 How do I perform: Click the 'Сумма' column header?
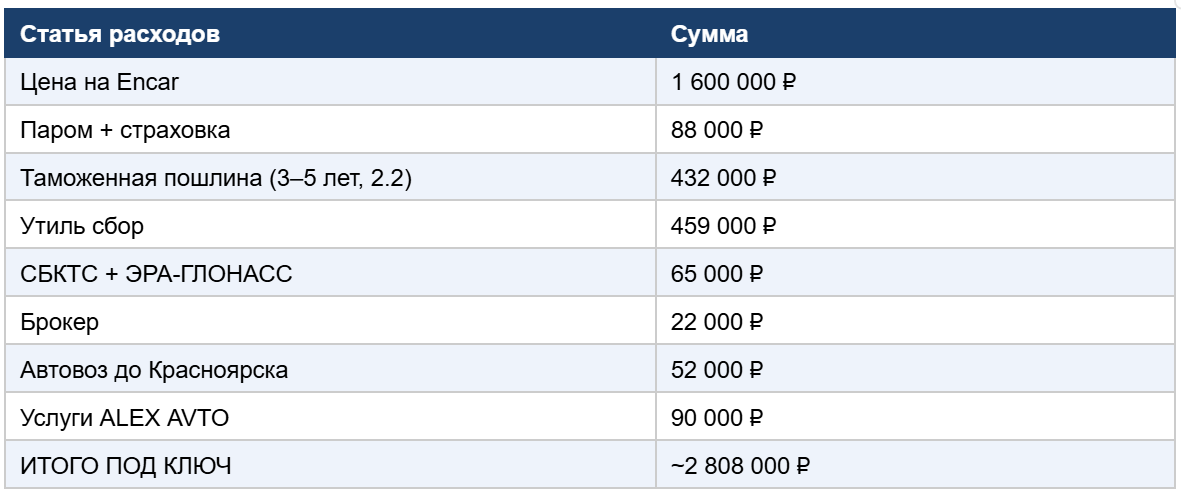[915, 34]
